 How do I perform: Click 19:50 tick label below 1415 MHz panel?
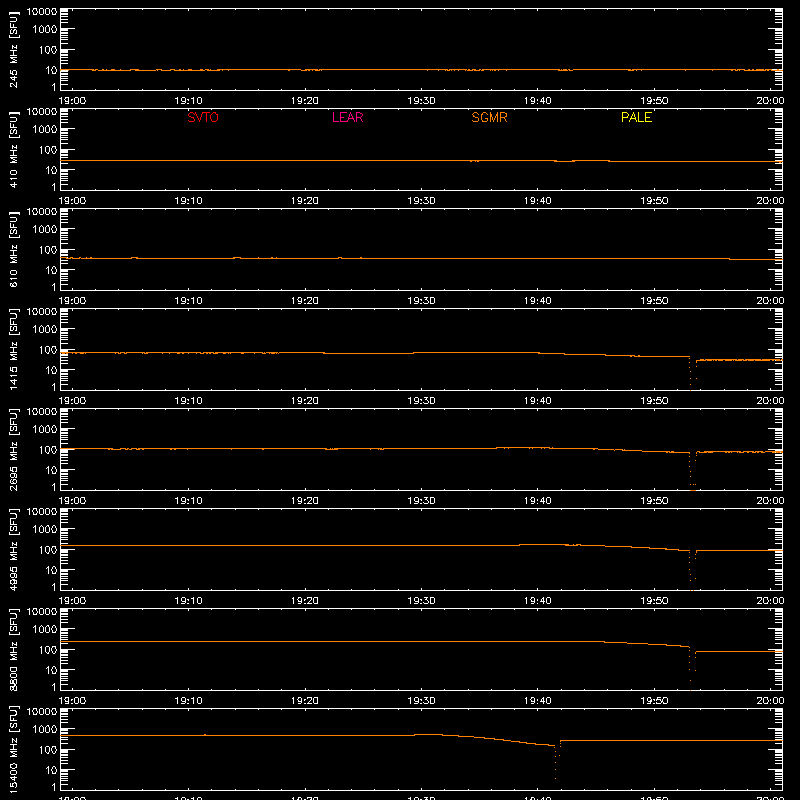click(x=654, y=401)
